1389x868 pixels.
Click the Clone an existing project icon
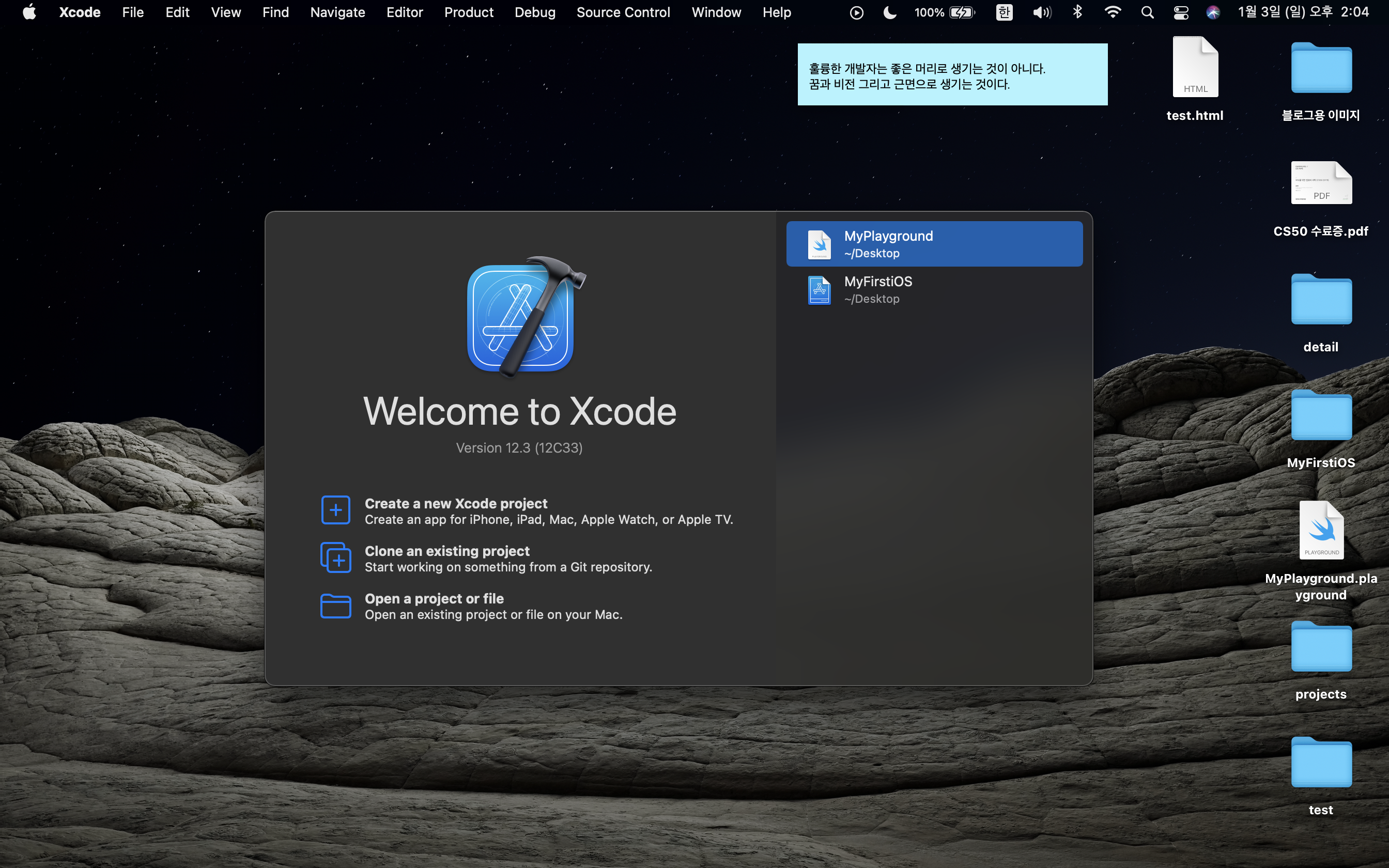point(335,557)
